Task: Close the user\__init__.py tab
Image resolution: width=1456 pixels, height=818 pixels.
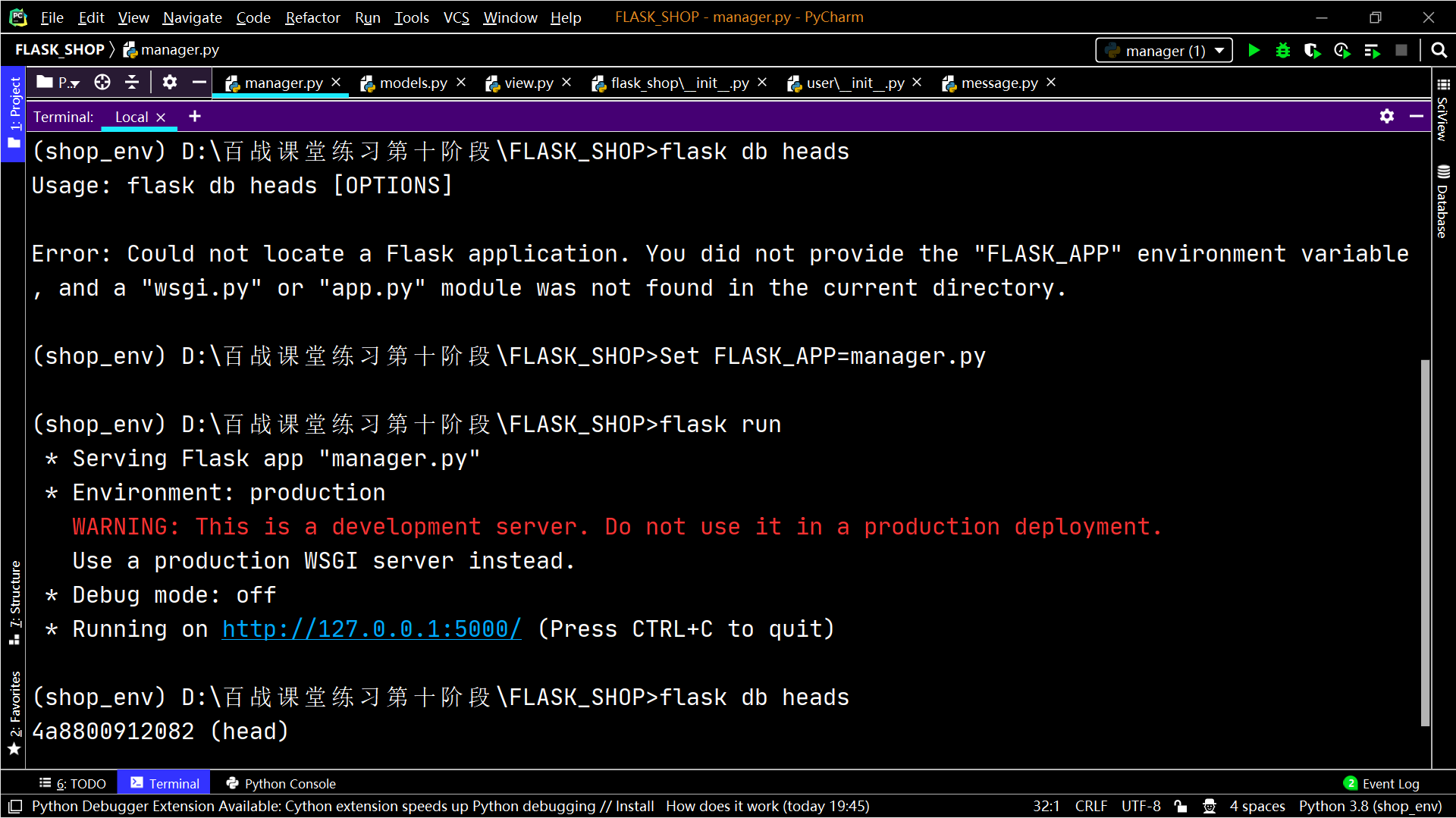Action: (917, 82)
